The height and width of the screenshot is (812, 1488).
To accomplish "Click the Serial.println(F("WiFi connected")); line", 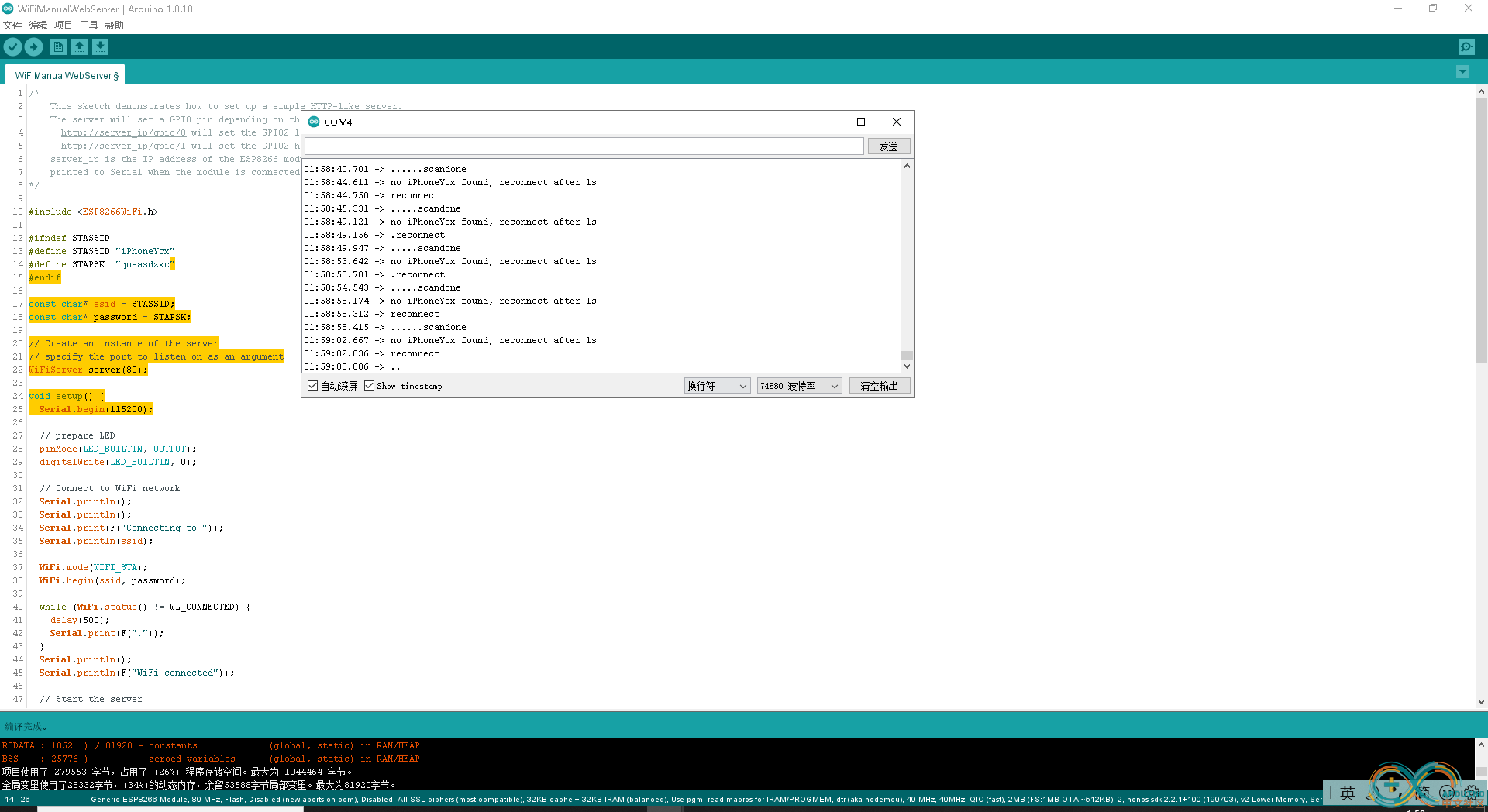I will pyautogui.click(x=136, y=673).
